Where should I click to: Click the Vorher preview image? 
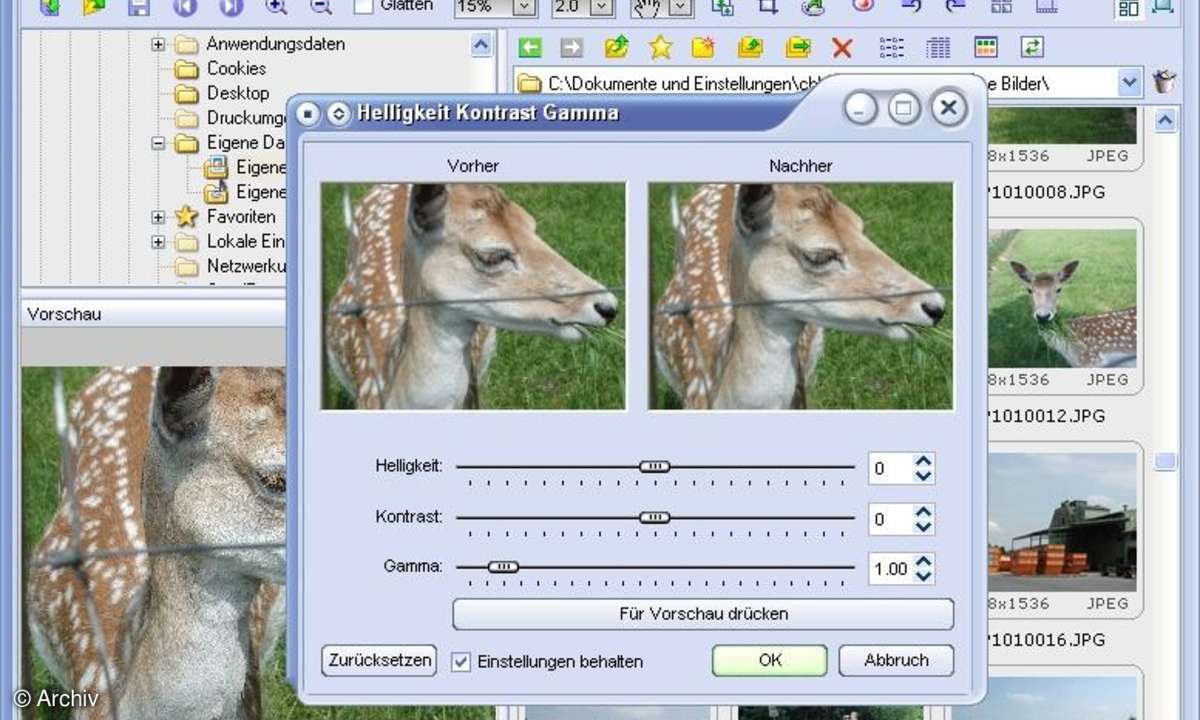(x=474, y=296)
